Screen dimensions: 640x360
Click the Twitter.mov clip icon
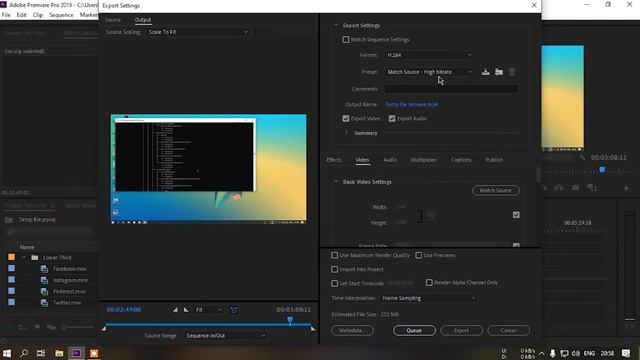pyautogui.click(x=44, y=303)
